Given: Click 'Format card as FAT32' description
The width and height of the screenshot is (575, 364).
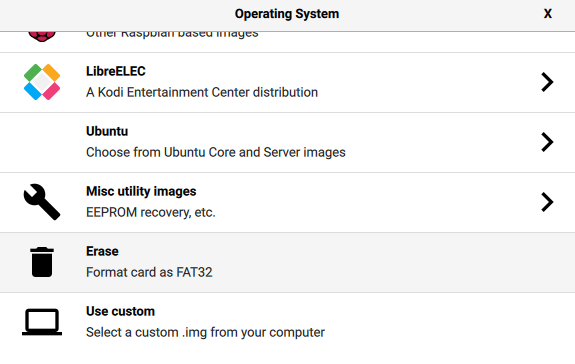Looking at the screenshot, I should pyautogui.click(x=149, y=272).
